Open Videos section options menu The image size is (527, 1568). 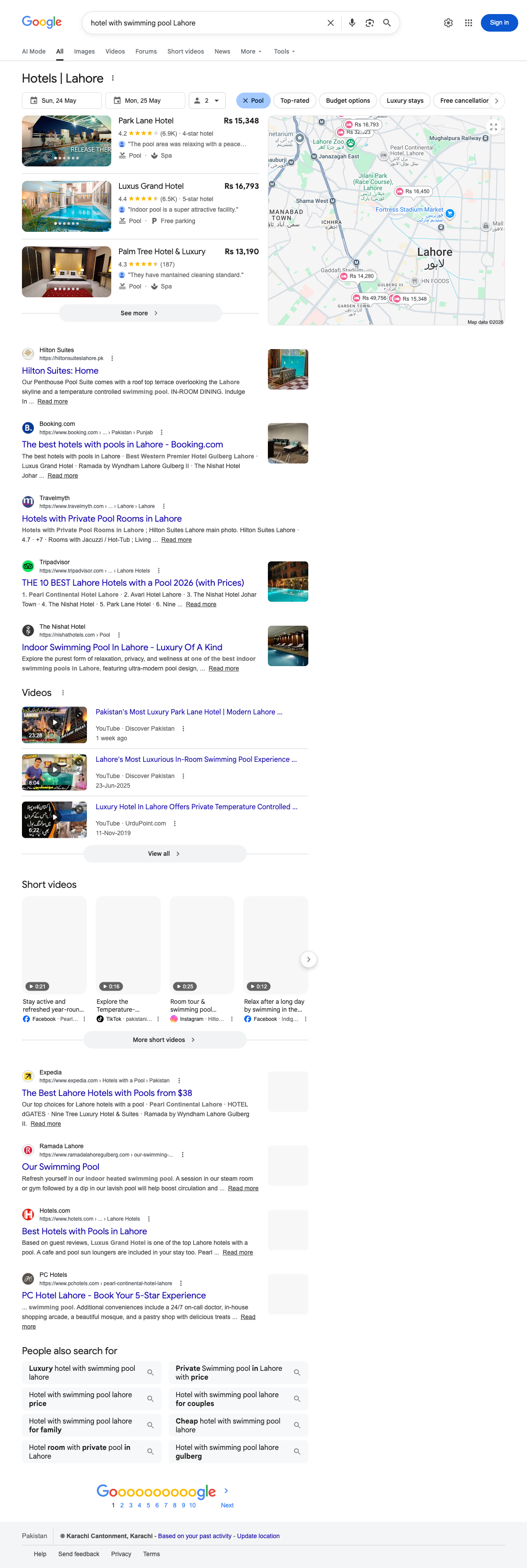coord(63,693)
